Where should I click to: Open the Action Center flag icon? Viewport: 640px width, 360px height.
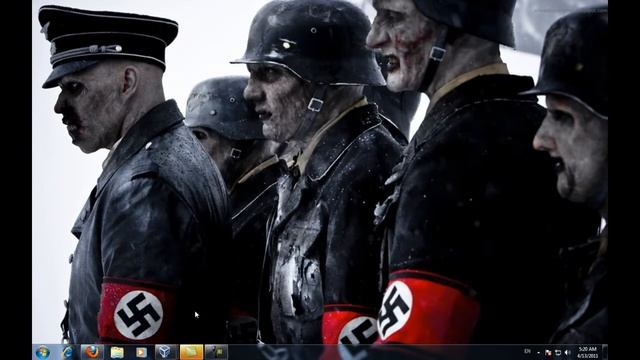pos(548,352)
